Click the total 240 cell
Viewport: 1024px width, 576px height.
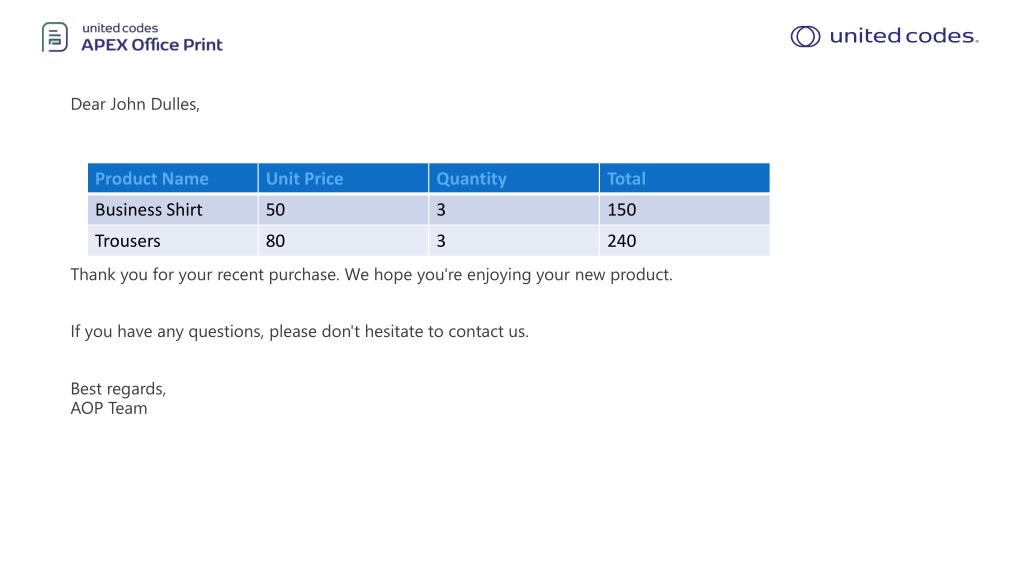click(684, 241)
